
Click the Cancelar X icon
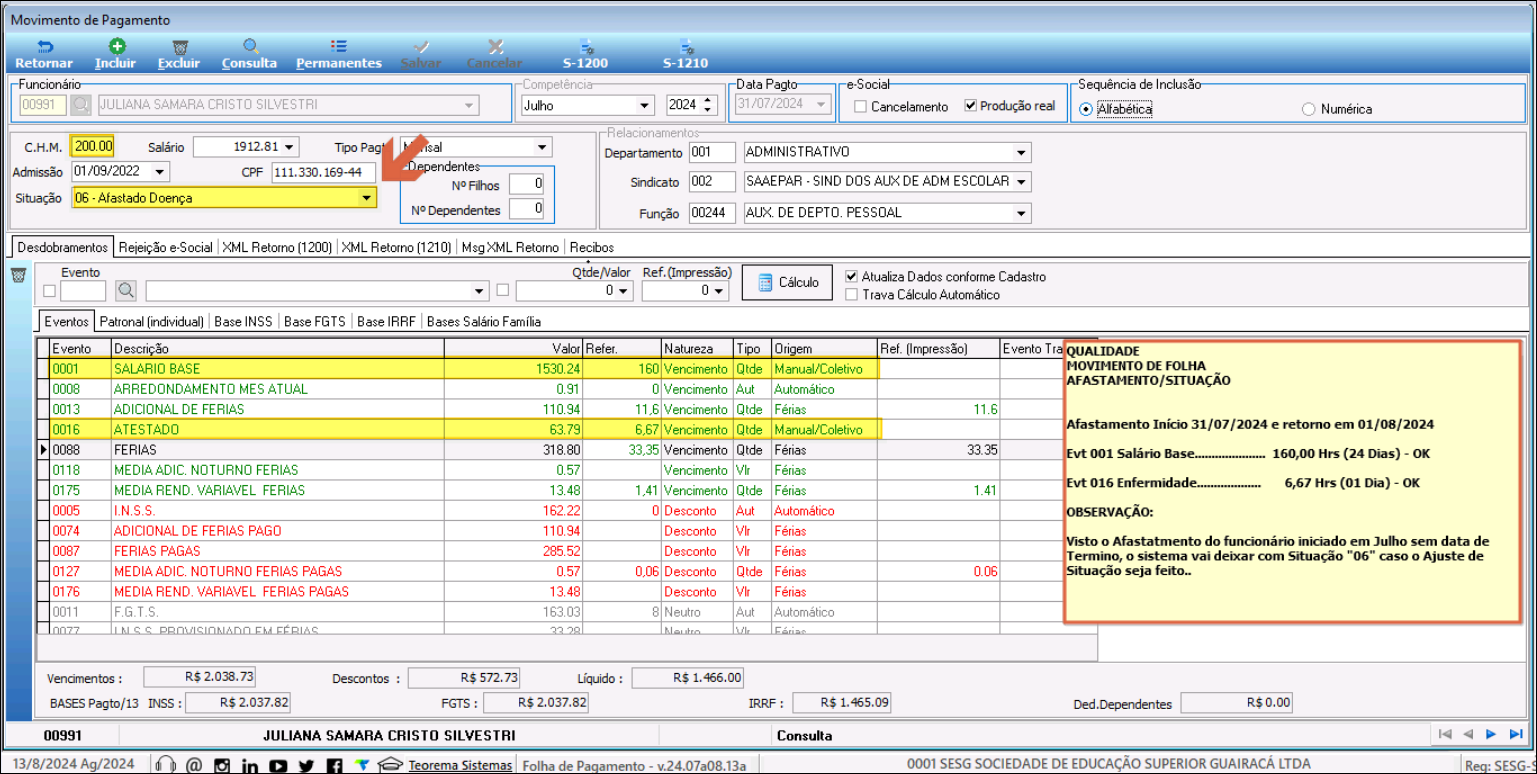495,46
